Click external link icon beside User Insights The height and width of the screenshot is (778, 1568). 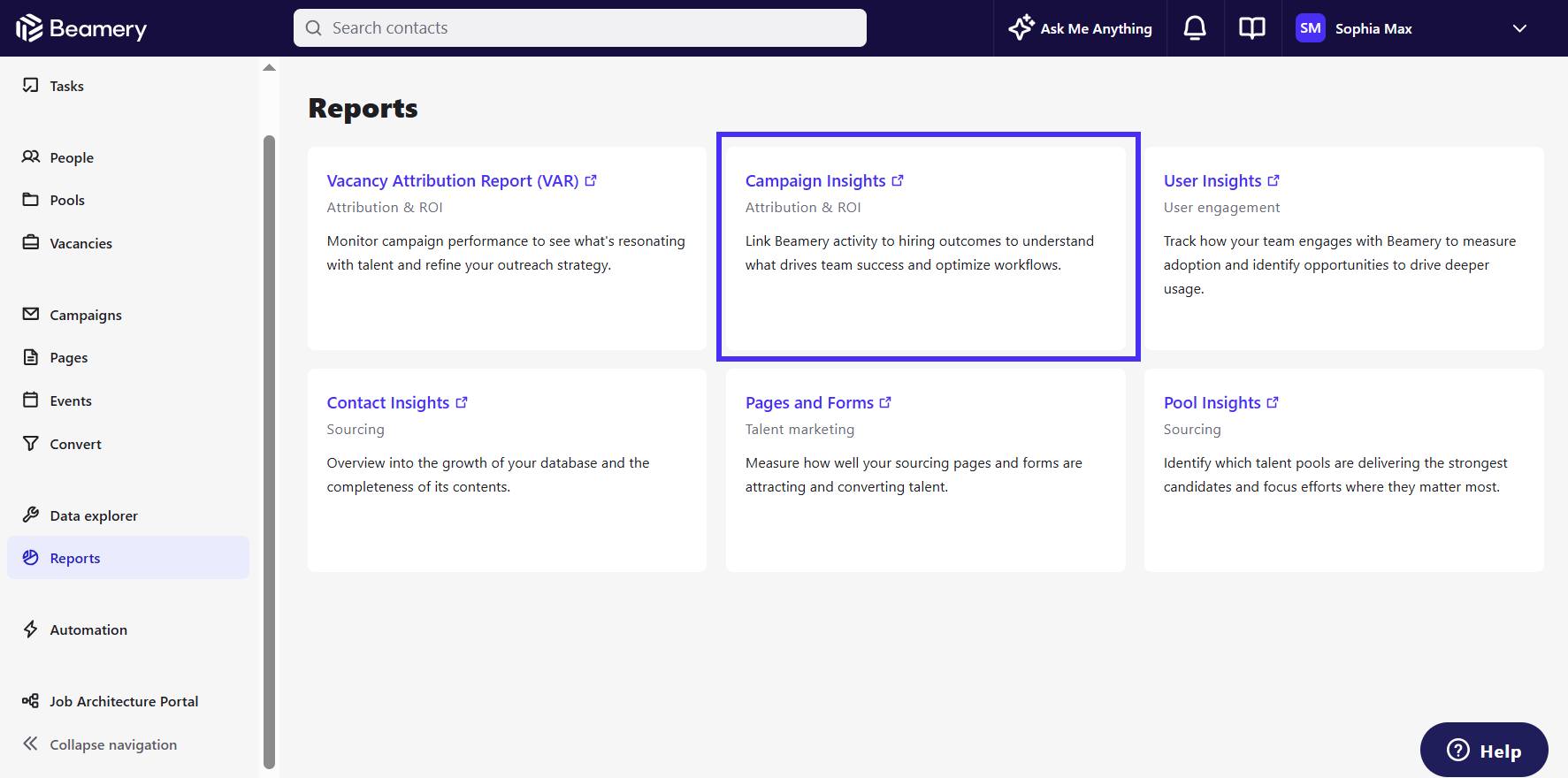(x=1274, y=180)
